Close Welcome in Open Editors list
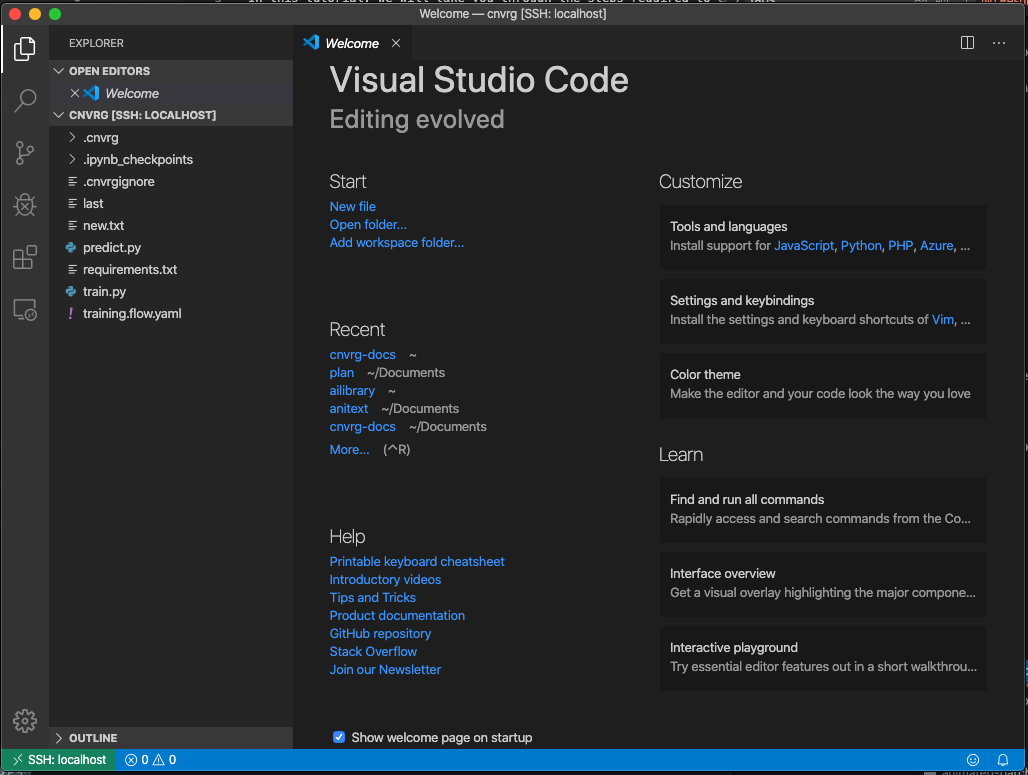The image size is (1028, 775). (75, 93)
